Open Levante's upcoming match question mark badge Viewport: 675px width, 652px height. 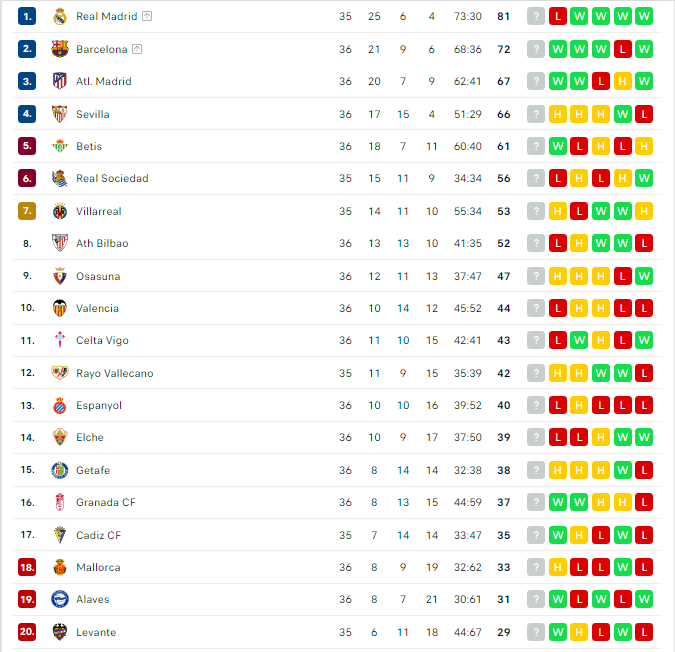pos(536,632)
